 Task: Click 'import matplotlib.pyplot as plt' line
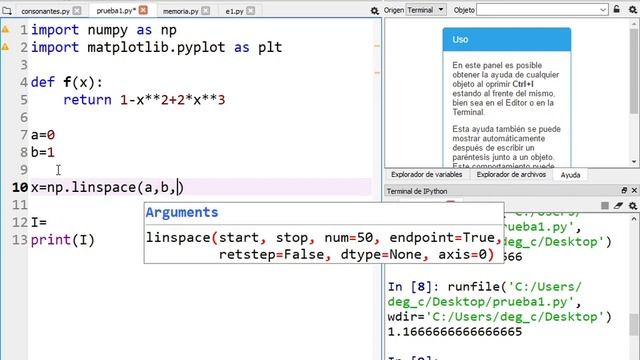click(x=156, y=47)
